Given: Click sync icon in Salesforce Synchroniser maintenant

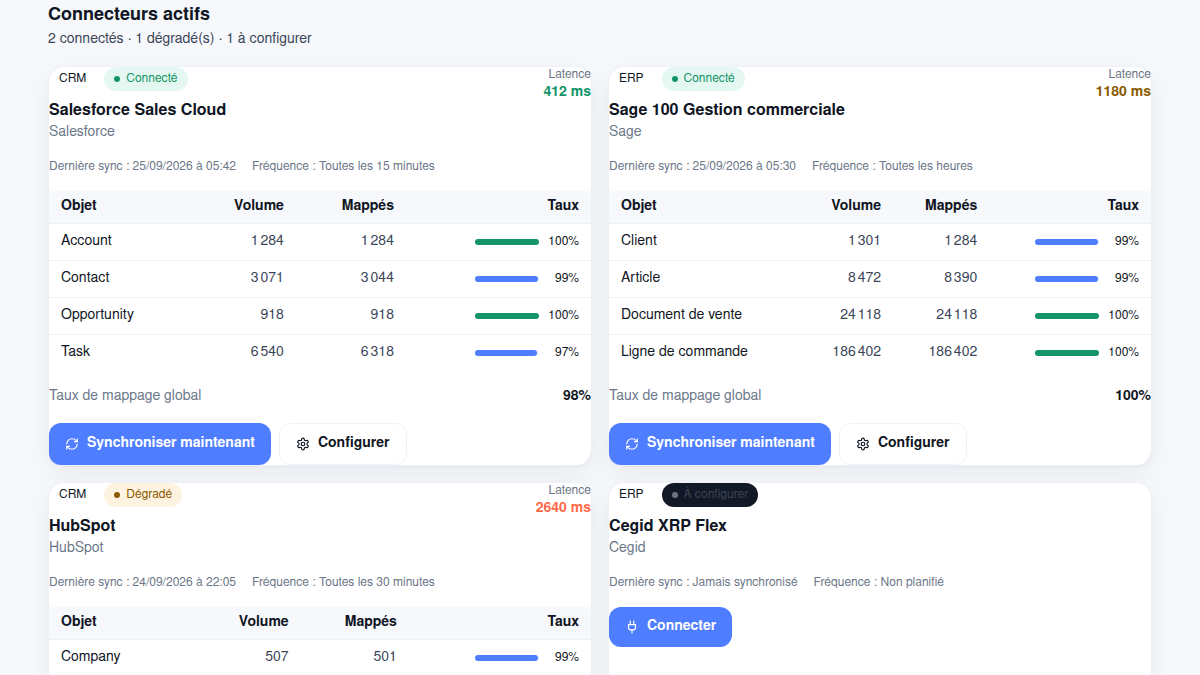Looking at the screenshot, I should click(x=72, y=444).
